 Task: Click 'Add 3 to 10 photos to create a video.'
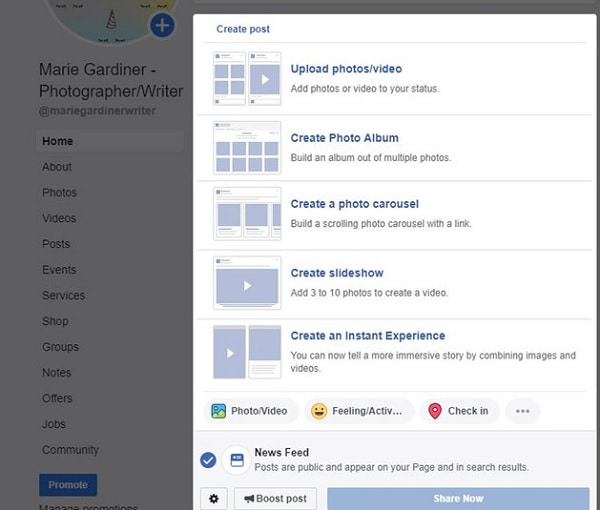point(369,293)
